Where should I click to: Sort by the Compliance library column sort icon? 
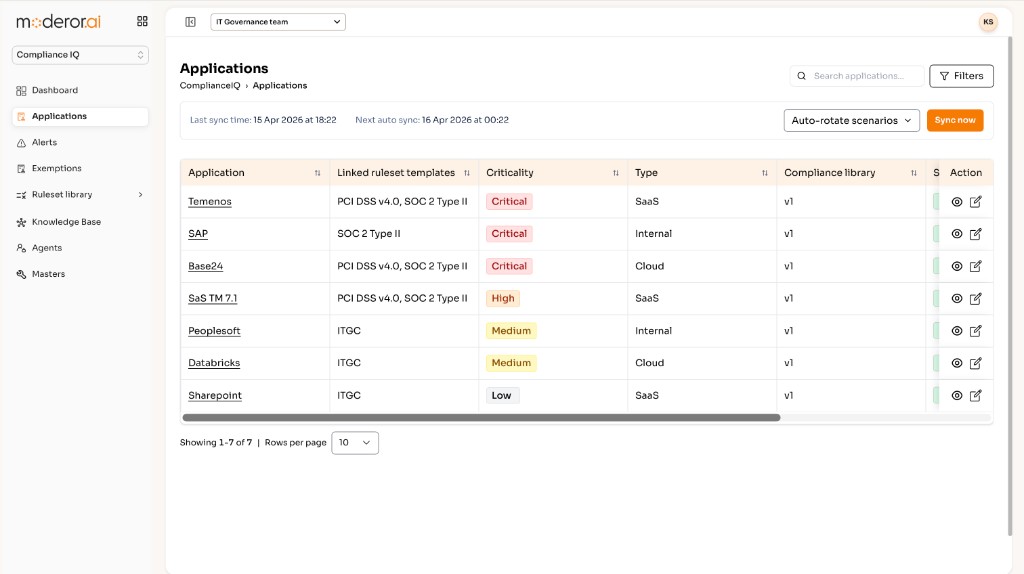click(x=913, y=173)
